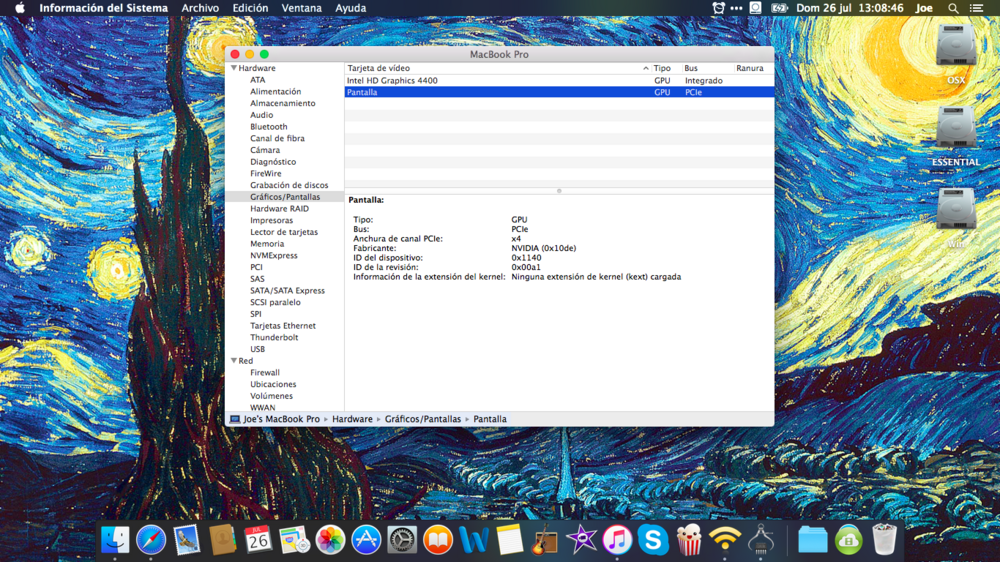Open the Skype dock icon
This screenshot has height=562, width=1000.
coord(653,540)
